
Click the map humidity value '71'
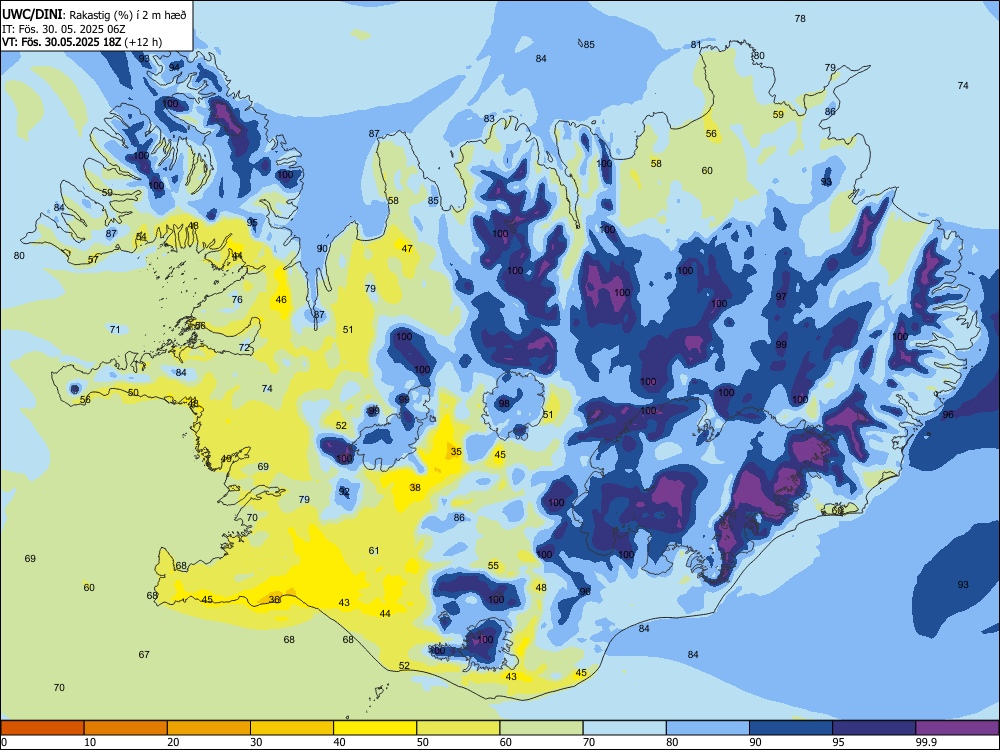(115, 330)
